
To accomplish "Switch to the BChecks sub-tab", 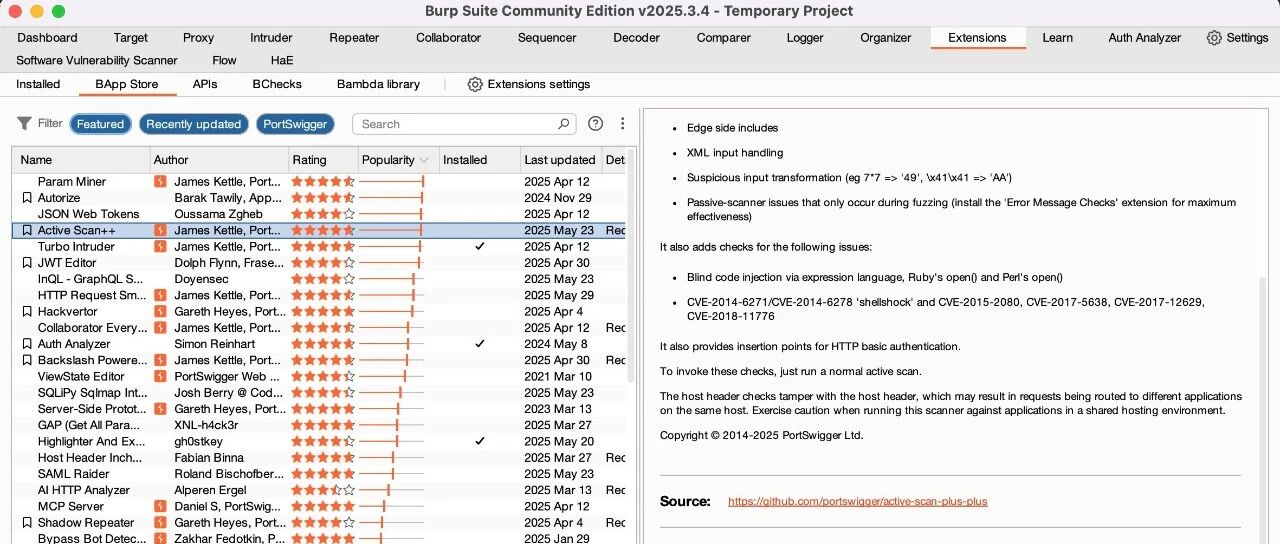I will point(277,84).
